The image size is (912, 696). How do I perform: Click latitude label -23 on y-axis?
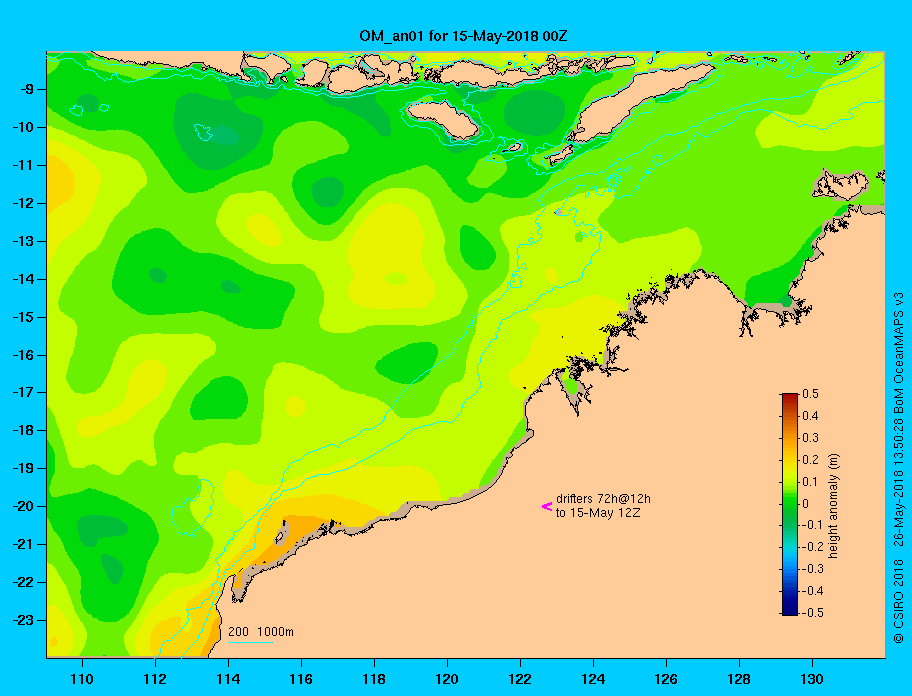click(x=23, y=620)
